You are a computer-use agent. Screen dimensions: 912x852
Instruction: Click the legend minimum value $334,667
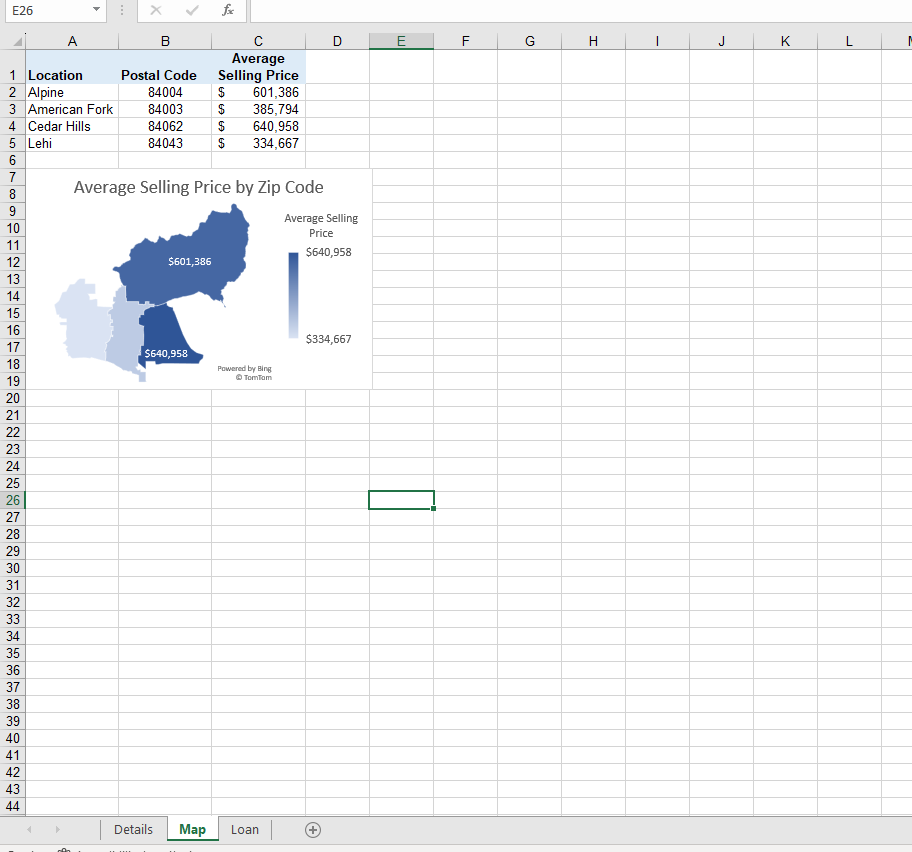[x=329, y=339]
